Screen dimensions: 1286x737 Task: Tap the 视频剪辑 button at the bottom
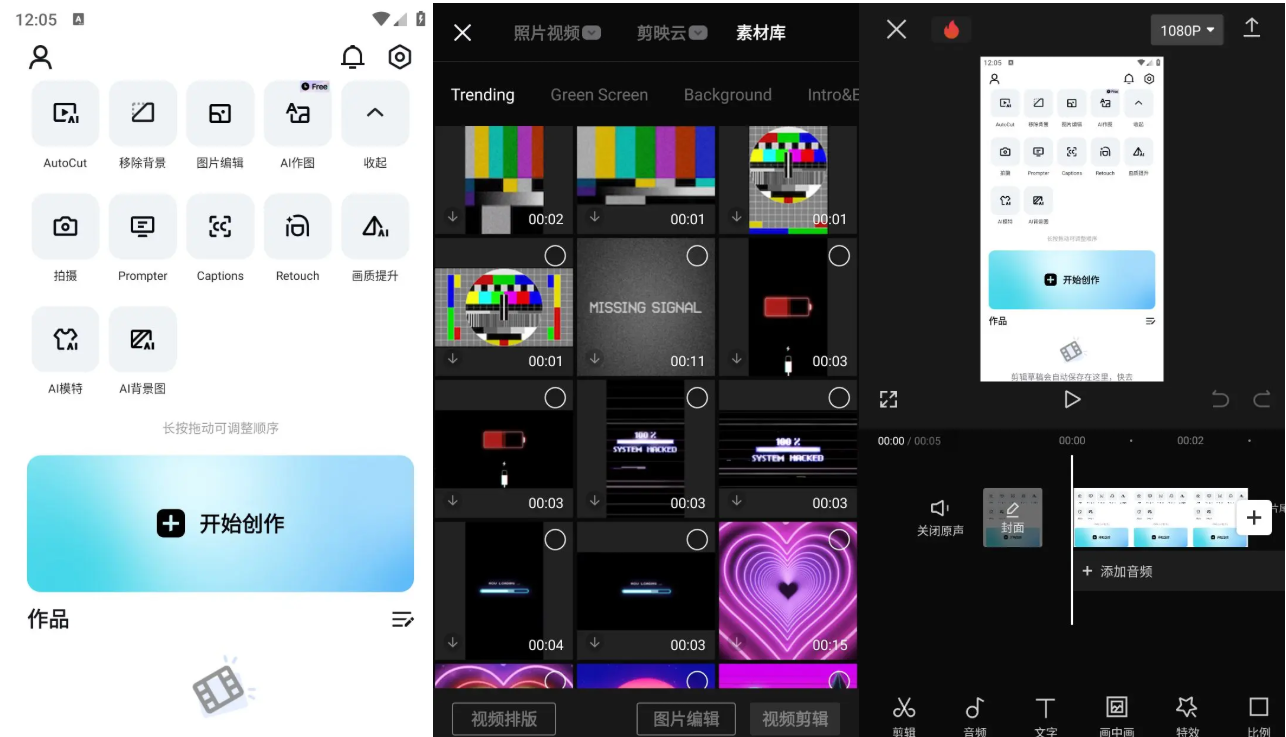(795, 718)
